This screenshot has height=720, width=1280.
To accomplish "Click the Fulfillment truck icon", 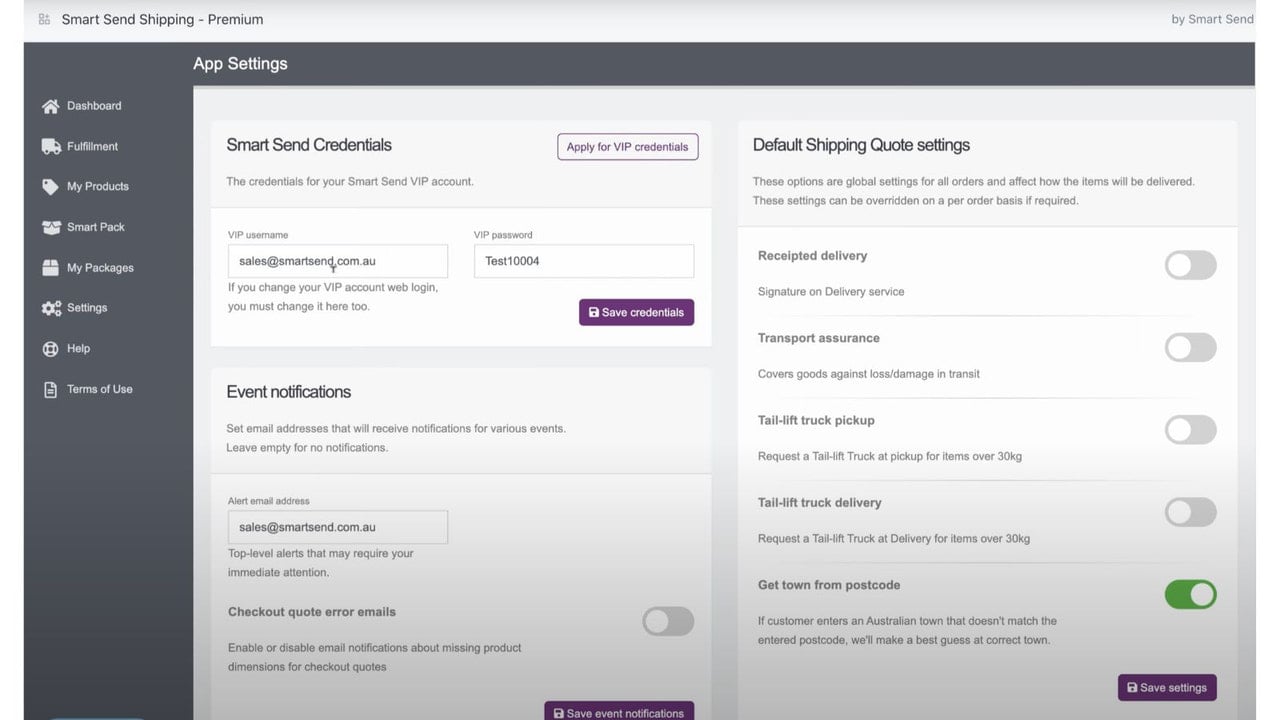I will click(51, 146).
